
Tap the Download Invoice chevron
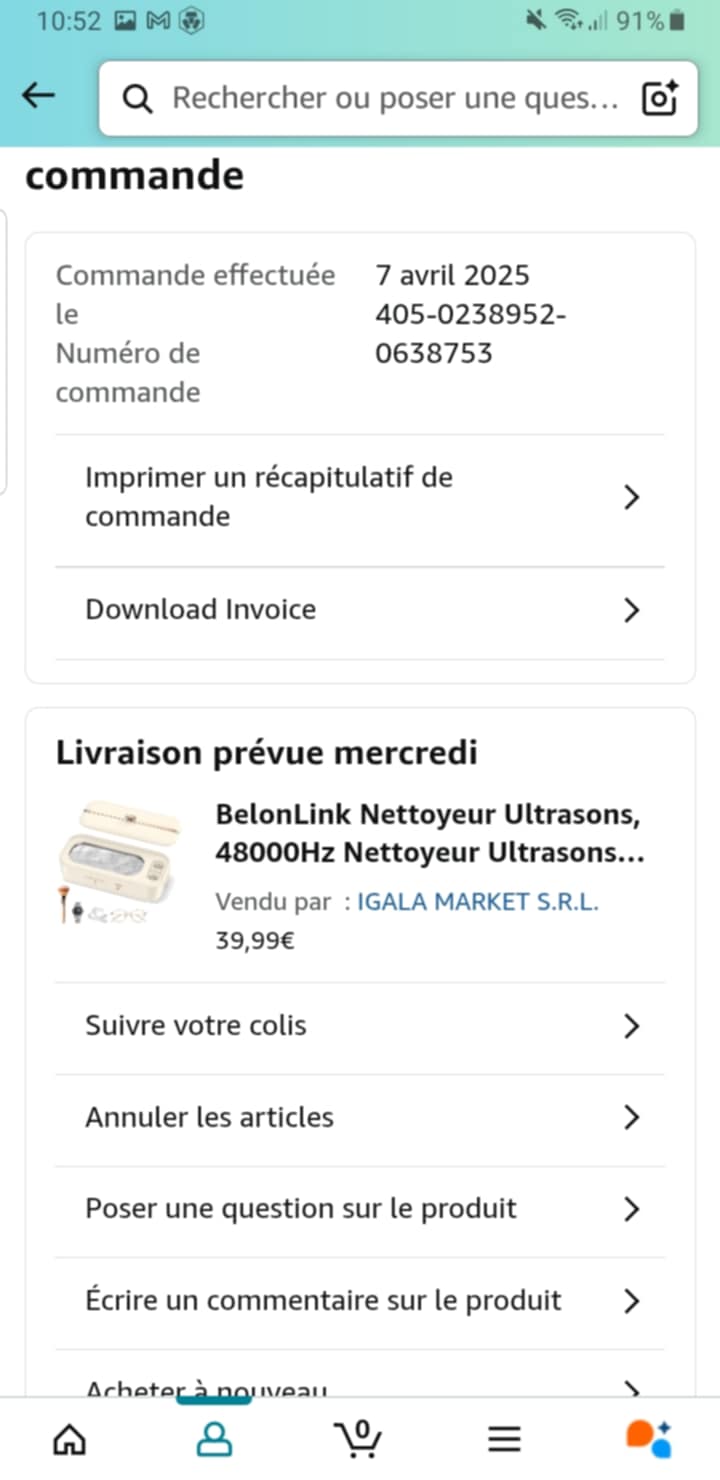pos(631,610)
